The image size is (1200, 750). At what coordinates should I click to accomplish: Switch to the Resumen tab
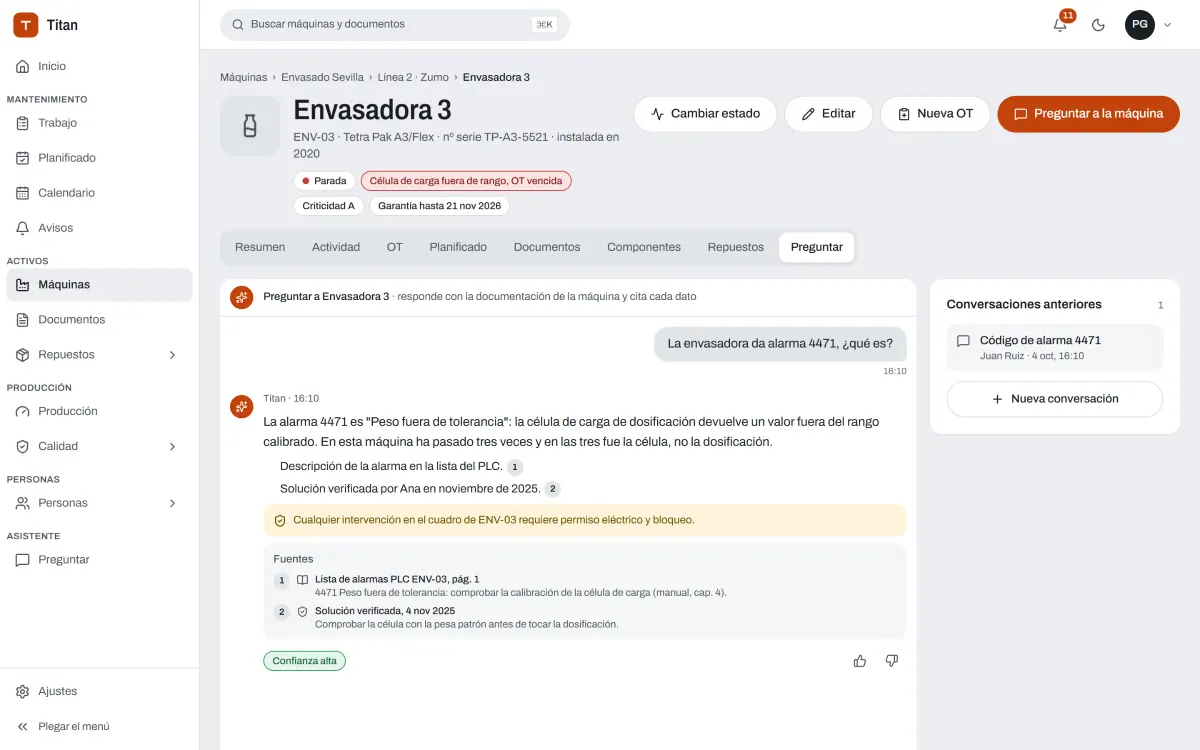[260, 247]
